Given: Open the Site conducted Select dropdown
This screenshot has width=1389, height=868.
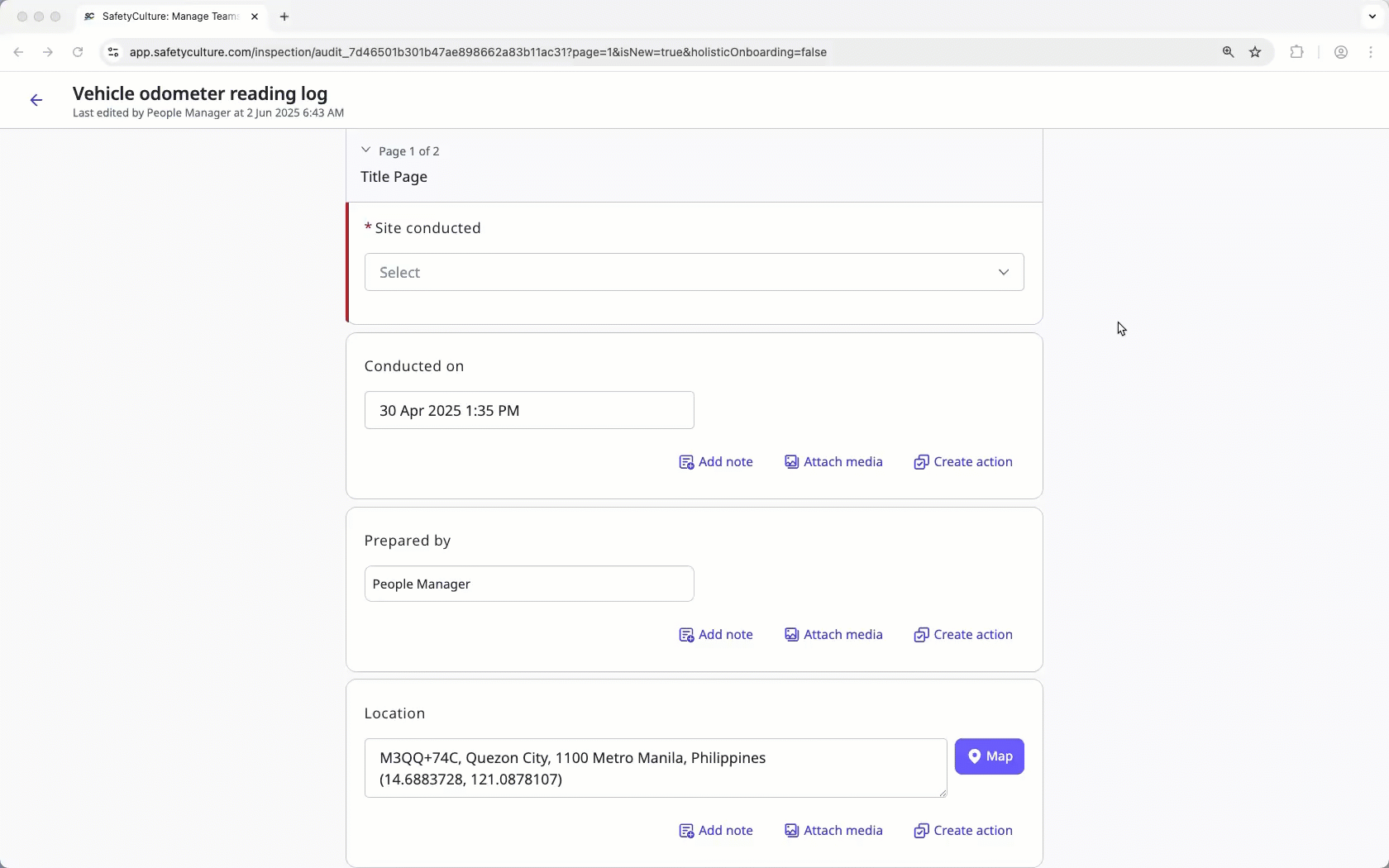Looking at the screenshot, I should click(694, 272).
